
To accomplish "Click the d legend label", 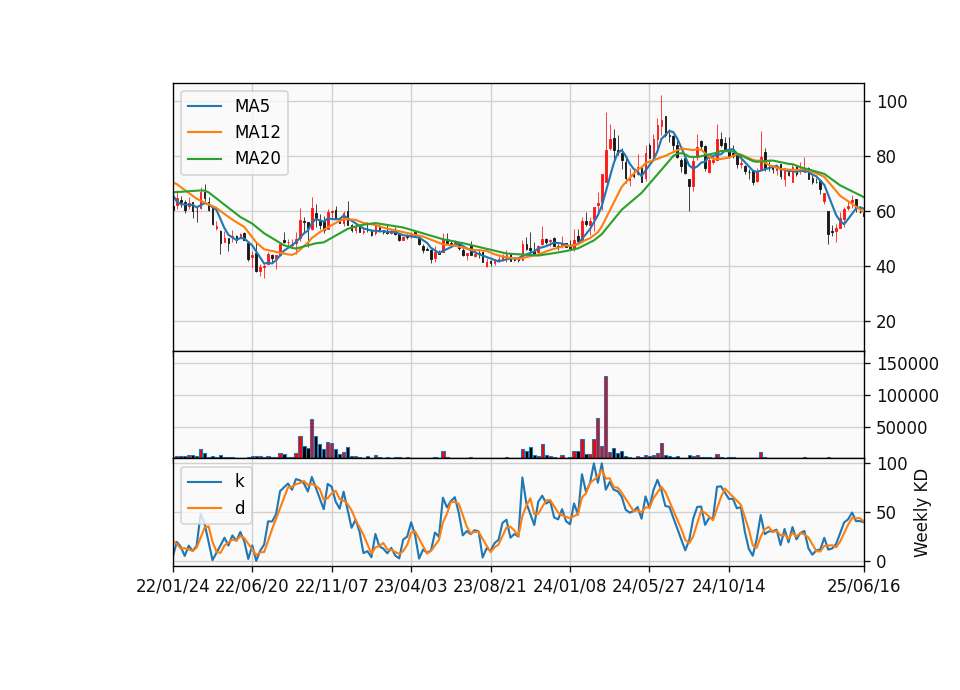I will pos(239,508).
